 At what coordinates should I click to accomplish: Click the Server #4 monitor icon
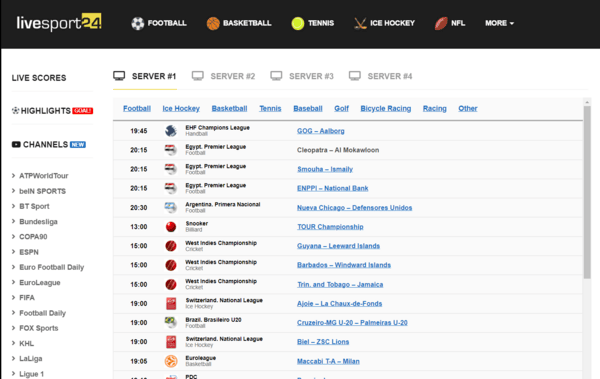[x=355, y=76]
